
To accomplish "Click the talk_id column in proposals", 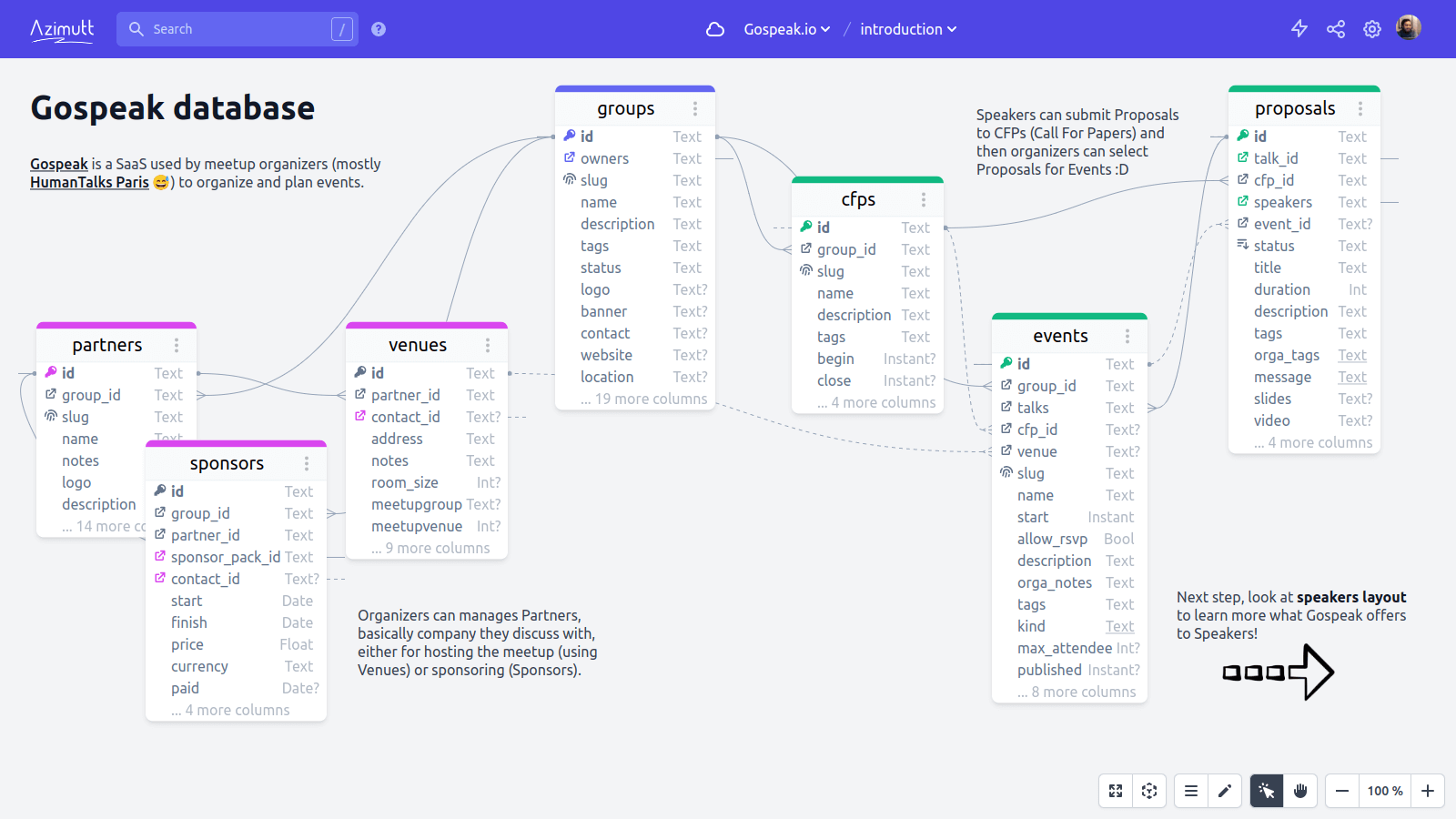I will click(1304, 158).
